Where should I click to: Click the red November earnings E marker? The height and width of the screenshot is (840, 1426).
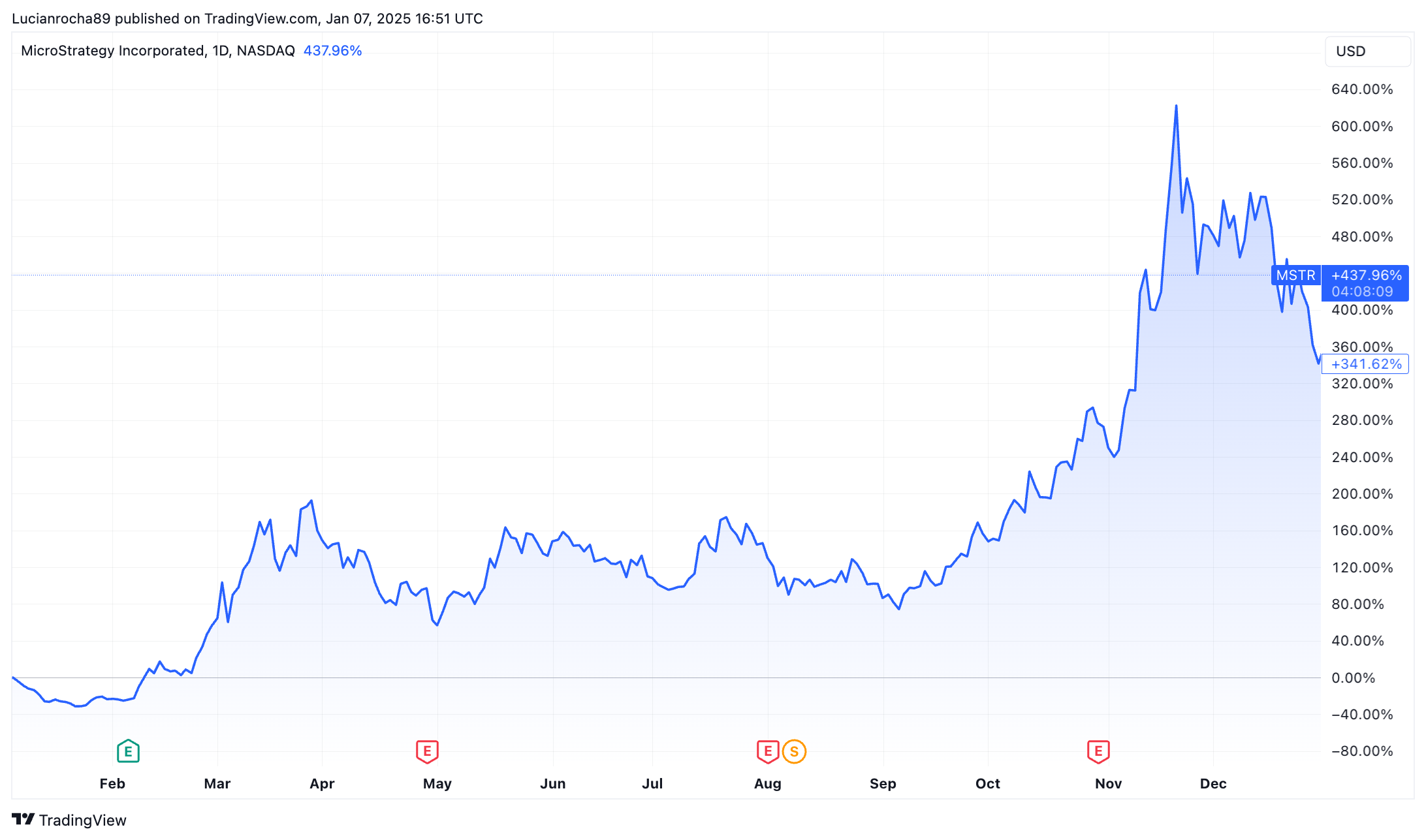pyautogui.click(x=1098, y=751)
